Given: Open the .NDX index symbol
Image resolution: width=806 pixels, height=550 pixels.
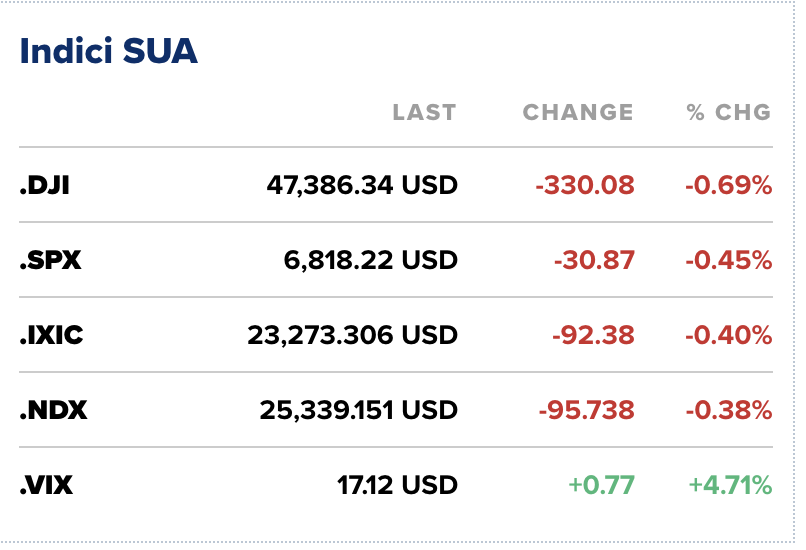Looking at the screenshot, I should (x=53, y=410).
